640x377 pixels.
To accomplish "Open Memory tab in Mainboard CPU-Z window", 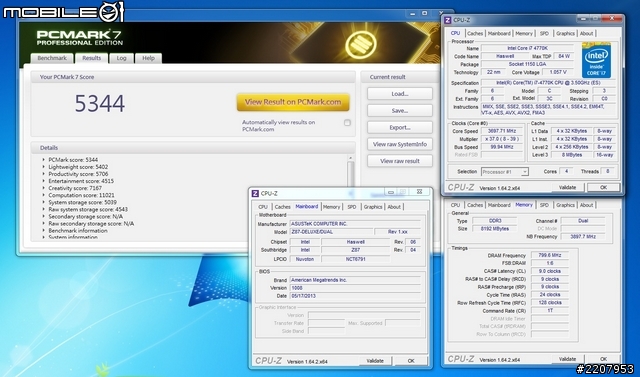I will (331, 207).
